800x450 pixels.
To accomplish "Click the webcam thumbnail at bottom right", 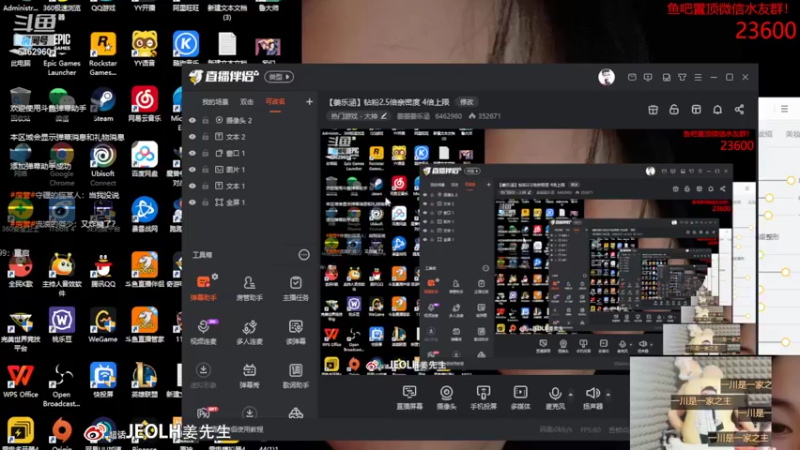I will coord(701,403).
